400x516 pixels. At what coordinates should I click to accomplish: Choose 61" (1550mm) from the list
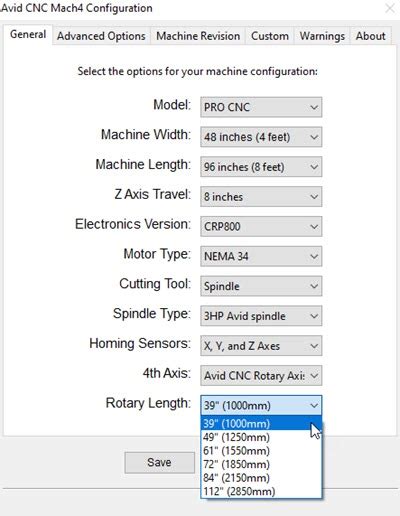click(261, 451)
